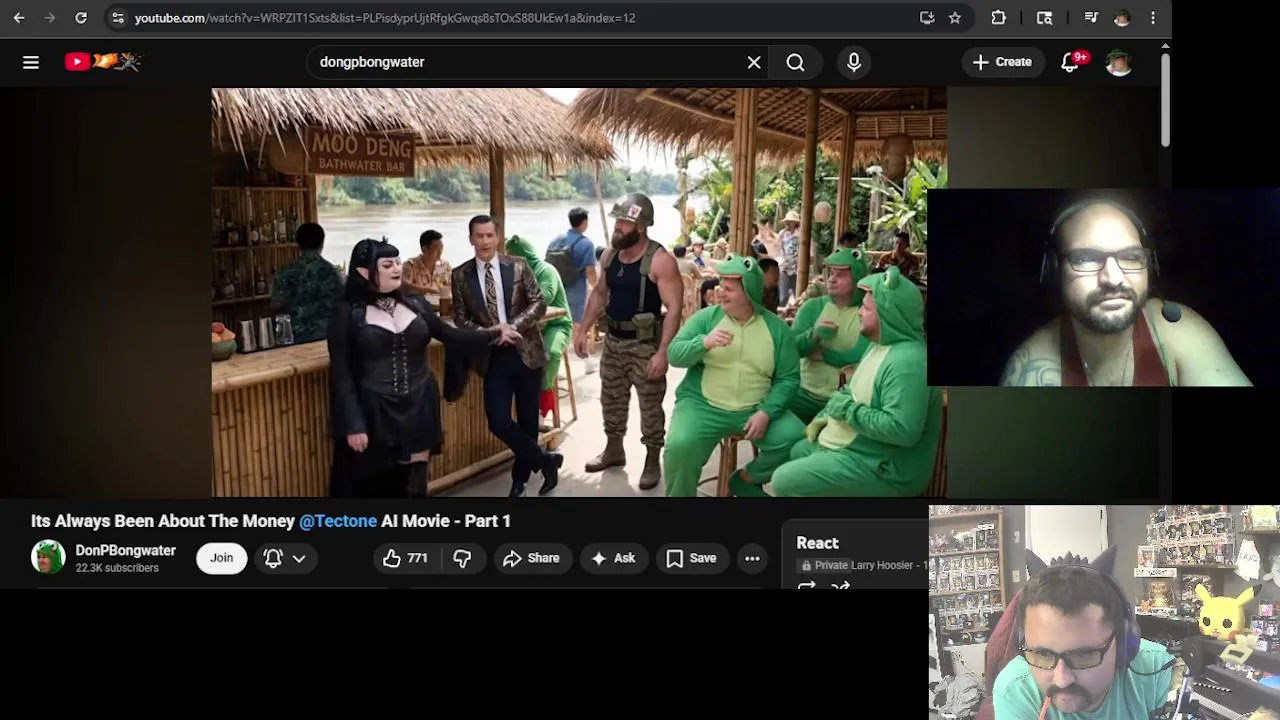Open the DonPBongwater channel name link

125,550
